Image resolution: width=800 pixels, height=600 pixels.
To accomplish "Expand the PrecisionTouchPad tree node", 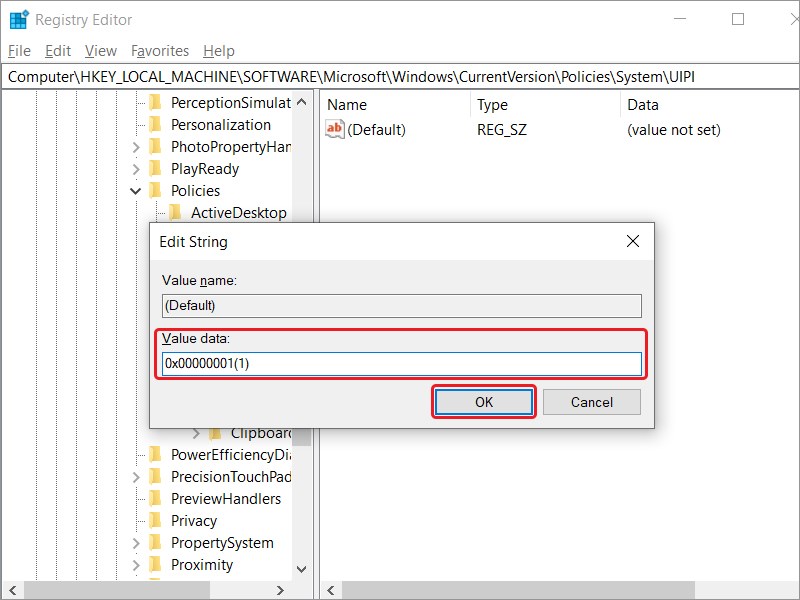I will (136, 477).
